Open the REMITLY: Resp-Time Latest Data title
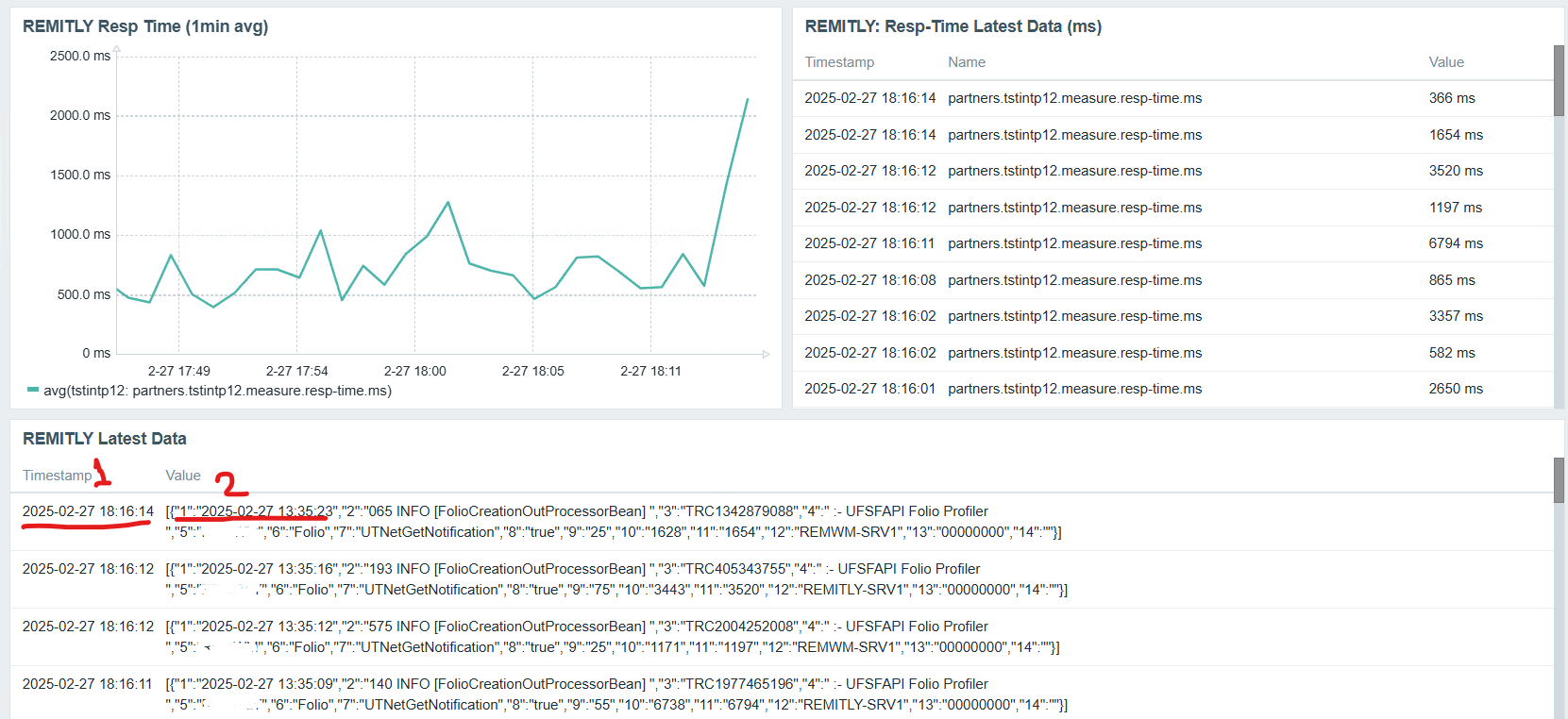 [953, 26]
